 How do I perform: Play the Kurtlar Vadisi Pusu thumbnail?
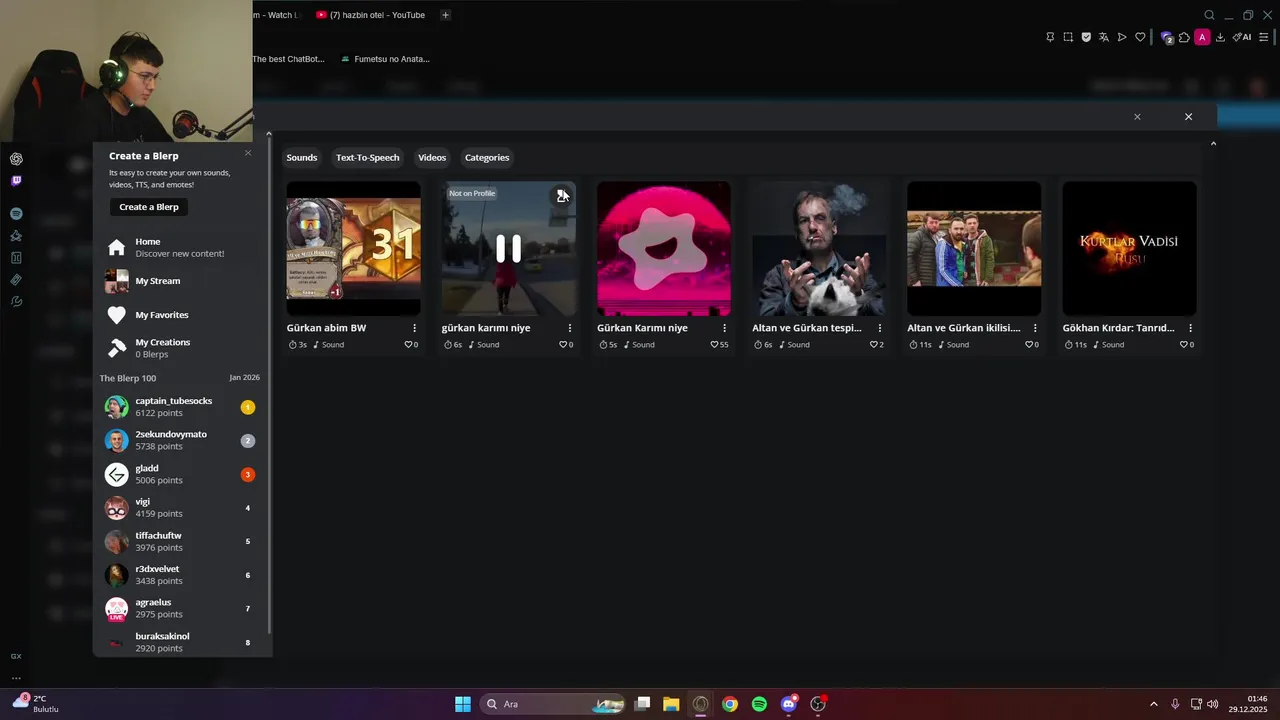click(1129, 248)
